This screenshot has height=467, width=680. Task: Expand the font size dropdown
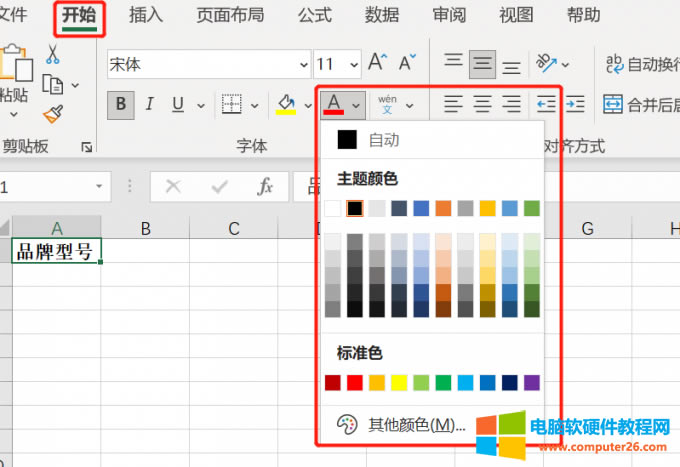[351, 65]
